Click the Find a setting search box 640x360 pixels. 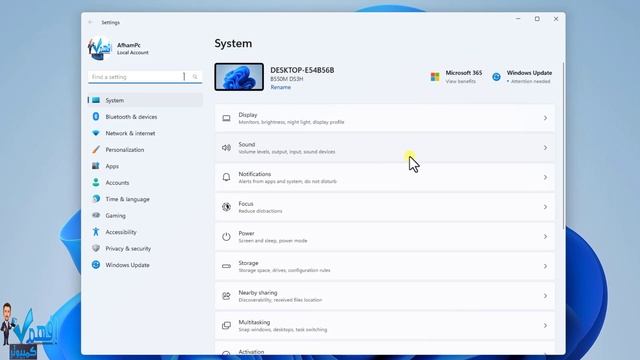coord(145,77)
